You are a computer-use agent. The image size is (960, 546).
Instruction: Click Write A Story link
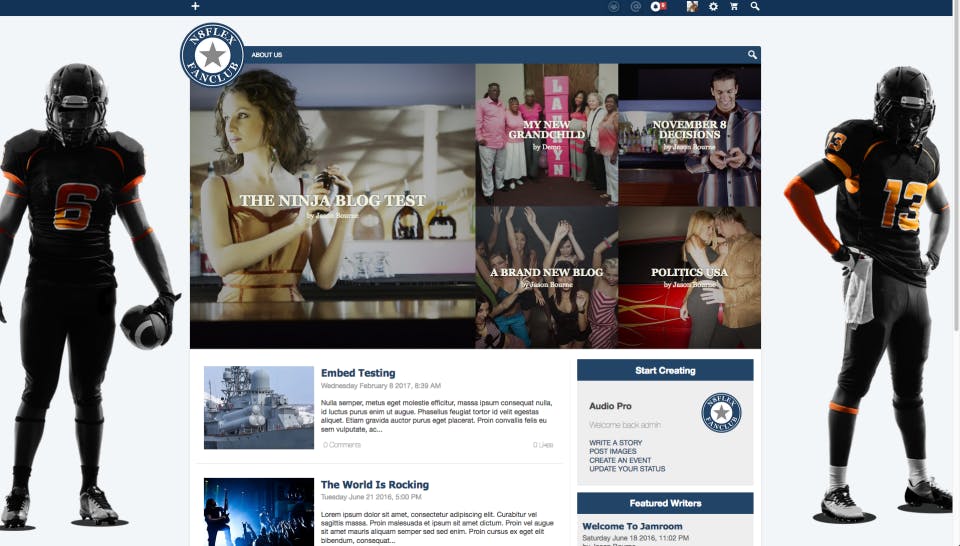click(x=615, y=443)
